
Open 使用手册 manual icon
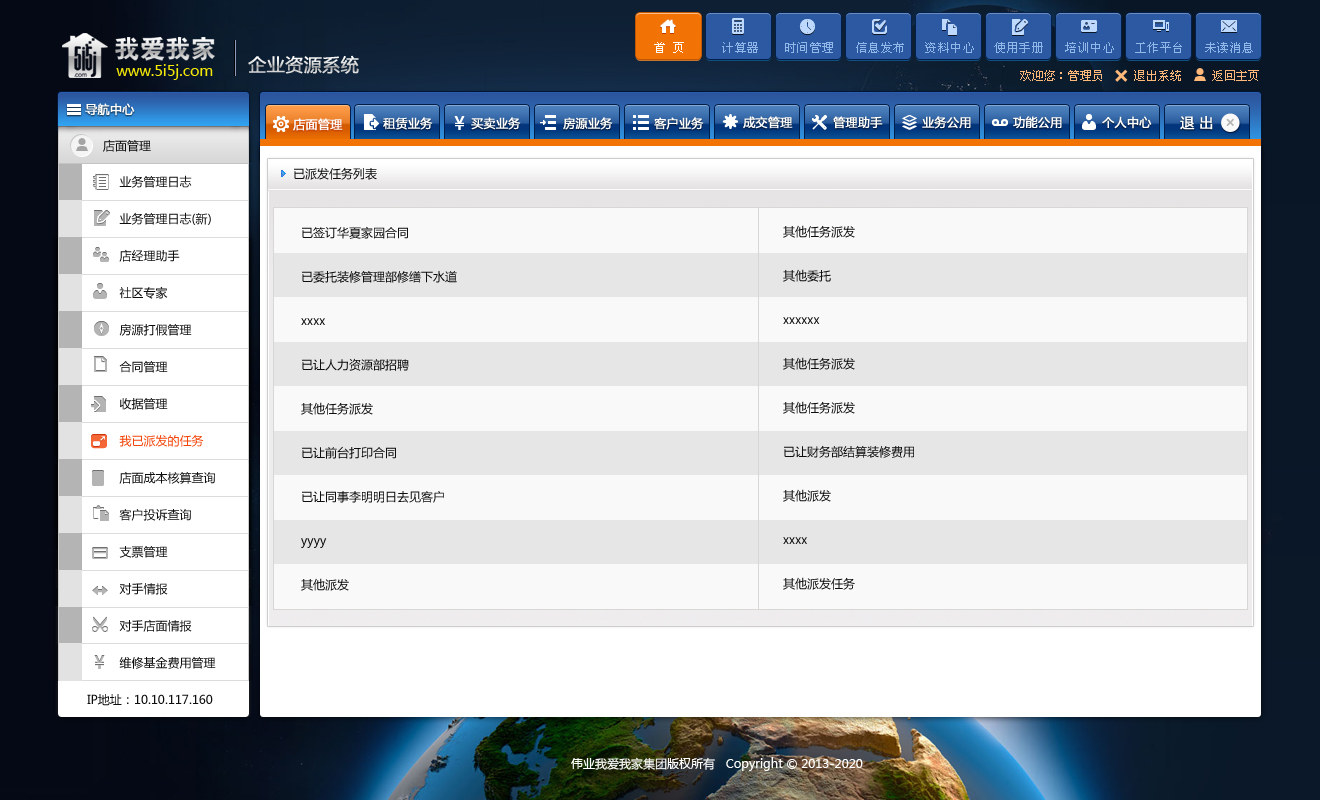click(1018, 36)
